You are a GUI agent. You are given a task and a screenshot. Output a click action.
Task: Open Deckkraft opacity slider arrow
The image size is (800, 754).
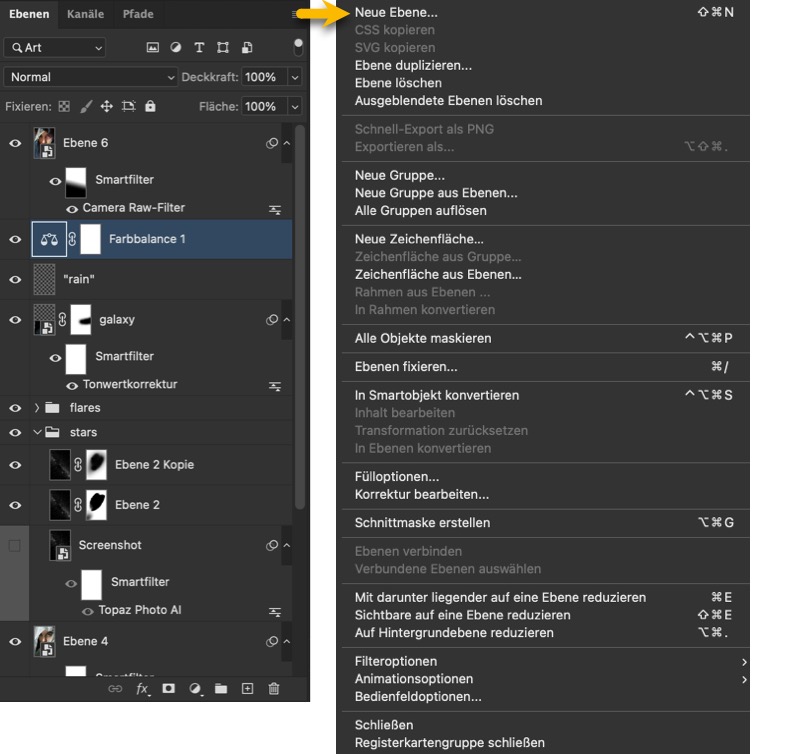click(295, 77)
